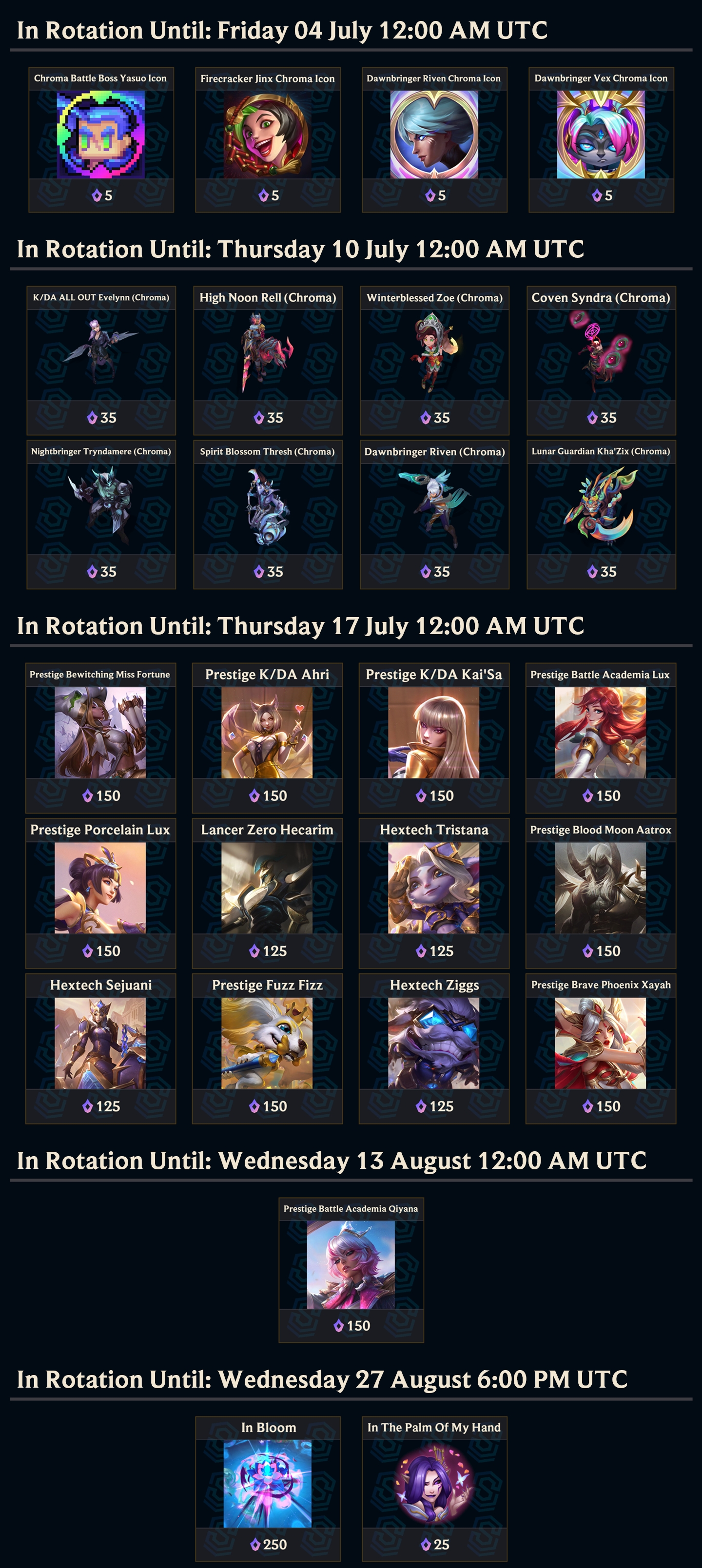702x1568 pixels.
Task: Select In The Palm Of My Hand icon
Action: click(x=434, y=1484)
